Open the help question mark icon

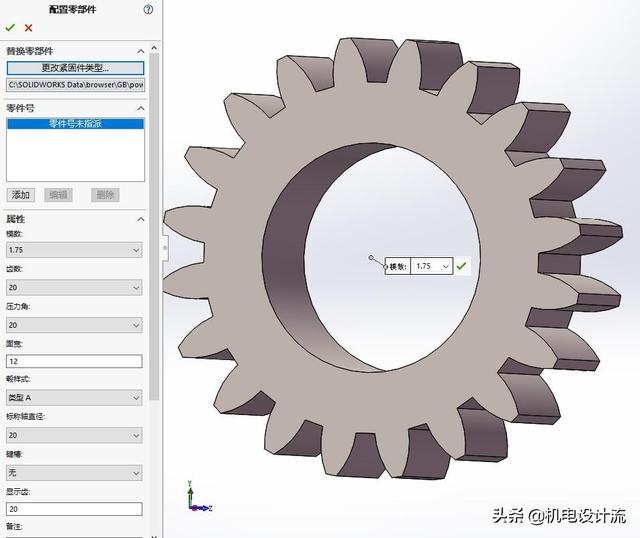(x=148, y=9)
